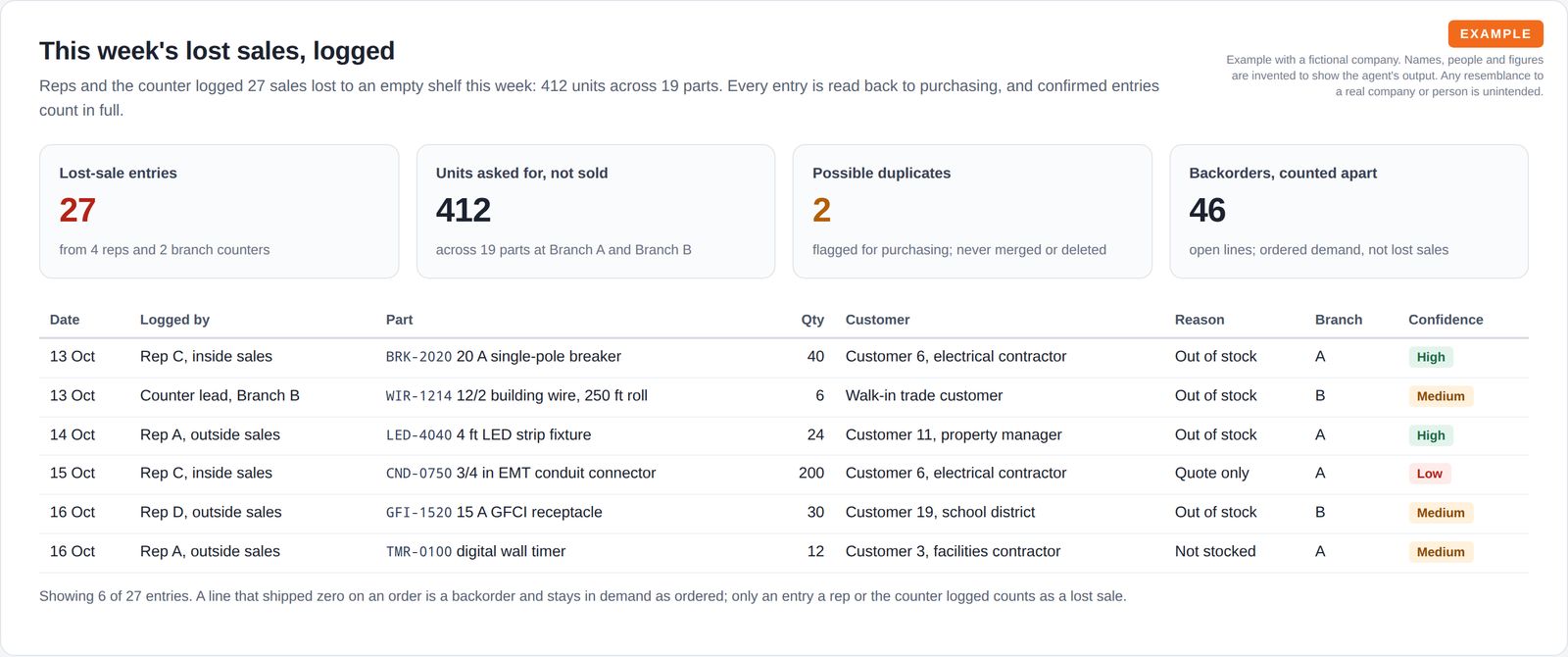Click the High badge in the LED-4040 row
The height and width of the screenshot is (657, 1568).
[1431, 435]
